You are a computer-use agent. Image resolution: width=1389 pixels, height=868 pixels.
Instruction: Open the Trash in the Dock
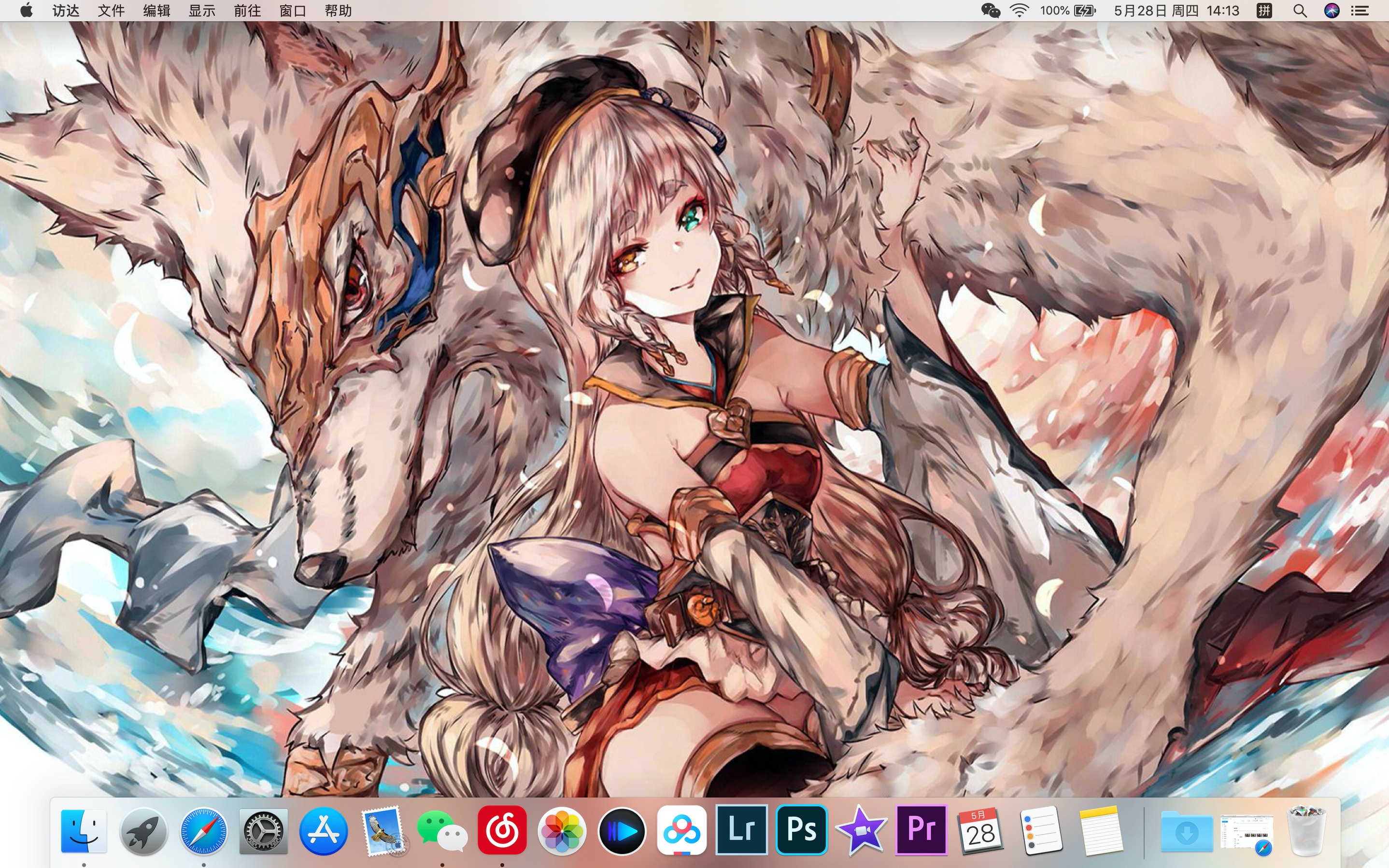[x=1306, y=831]
